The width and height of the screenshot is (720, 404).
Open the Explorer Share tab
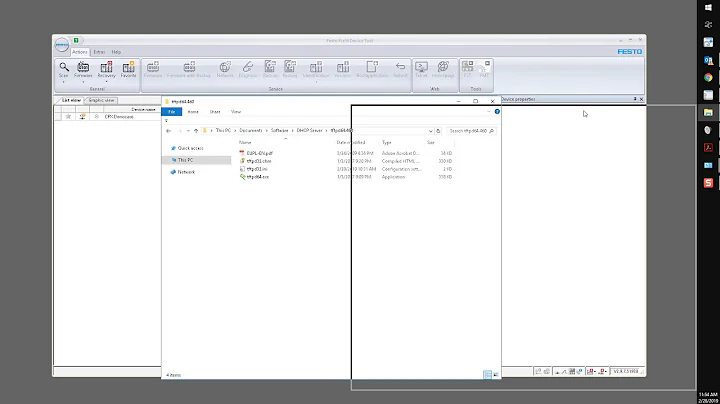(x=215, y=112)
